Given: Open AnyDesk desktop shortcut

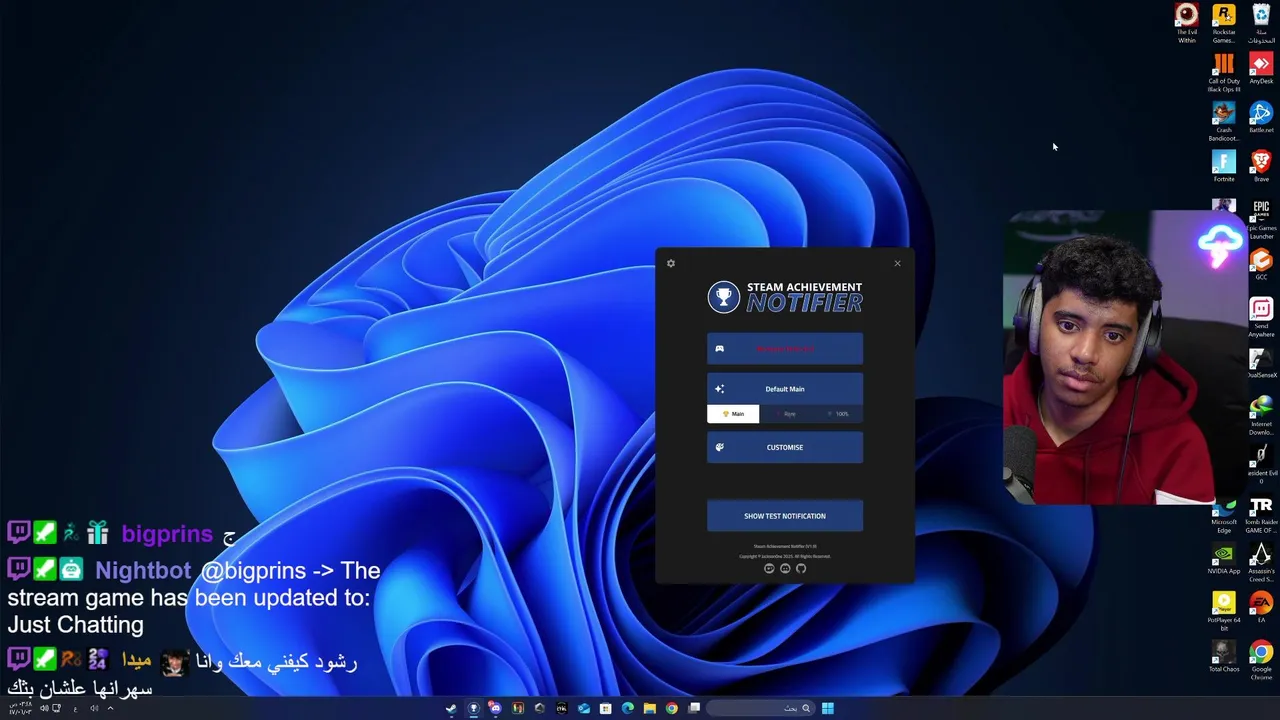Looking at the screenshot, I should click(x=1261, y=69).
